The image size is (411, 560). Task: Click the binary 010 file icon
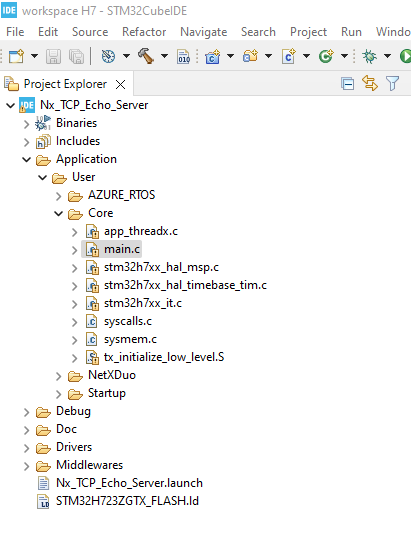tap(184, 56)
